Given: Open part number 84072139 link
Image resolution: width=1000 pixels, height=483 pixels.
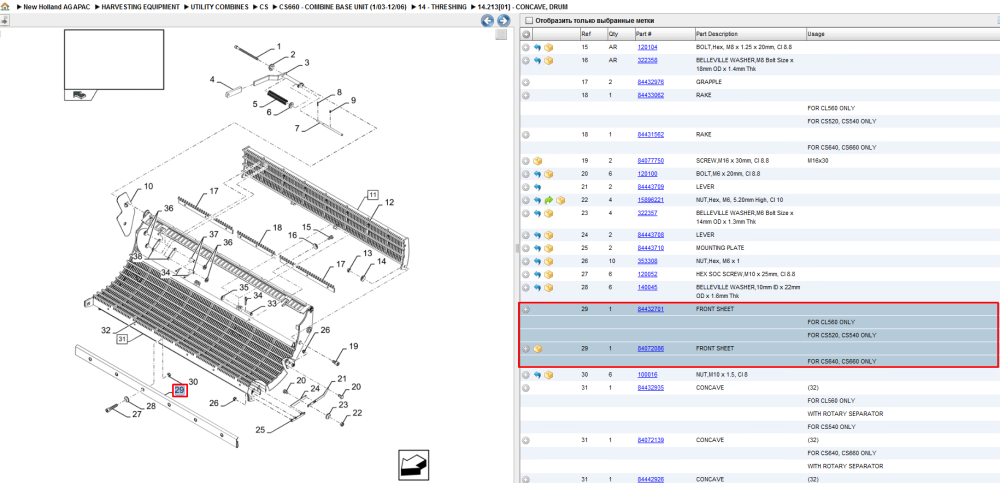Looking at the screenshot, I should (x=651, y=440).
